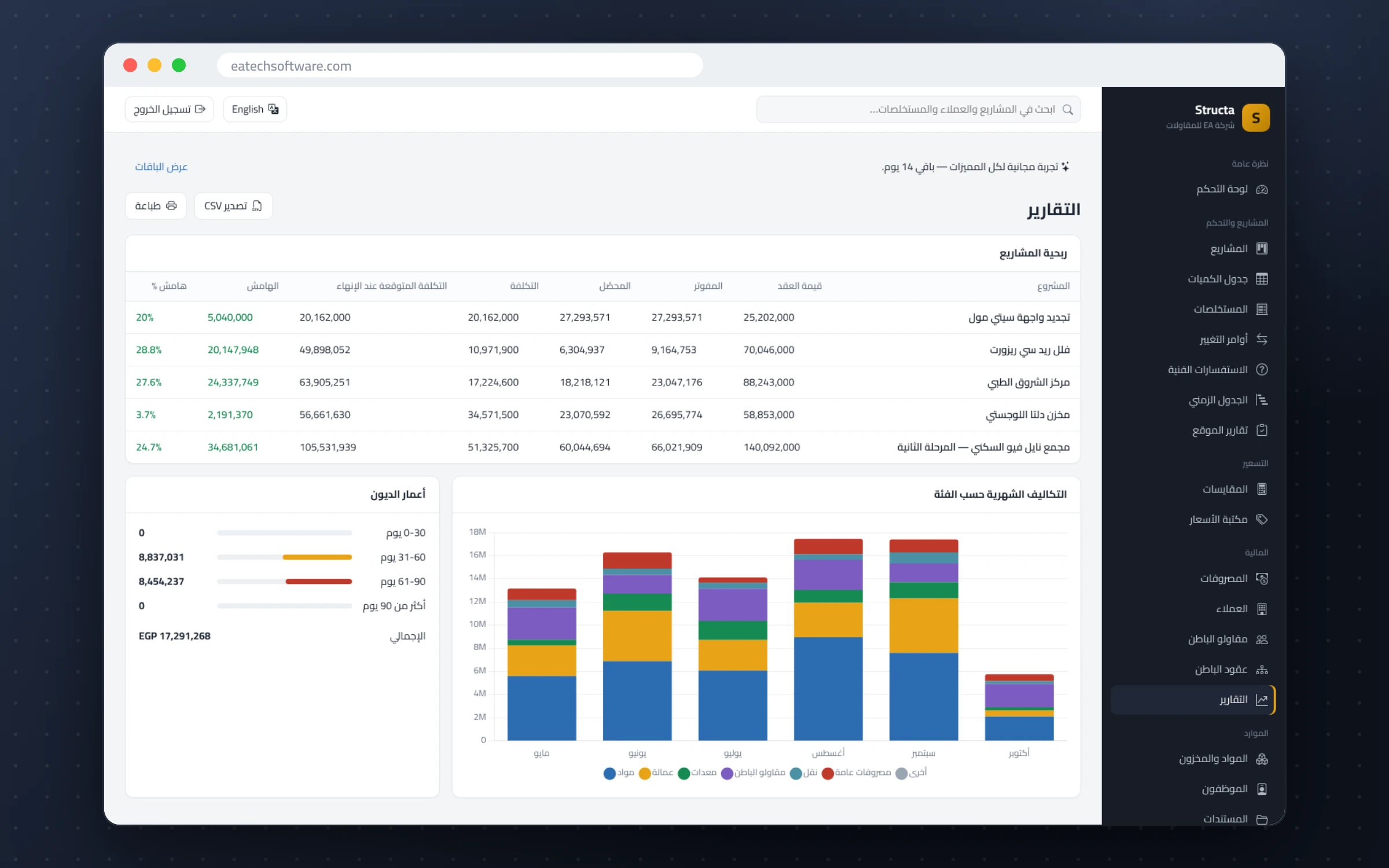Click the printer icon
1389x868 pixels.
coord(171,205)
